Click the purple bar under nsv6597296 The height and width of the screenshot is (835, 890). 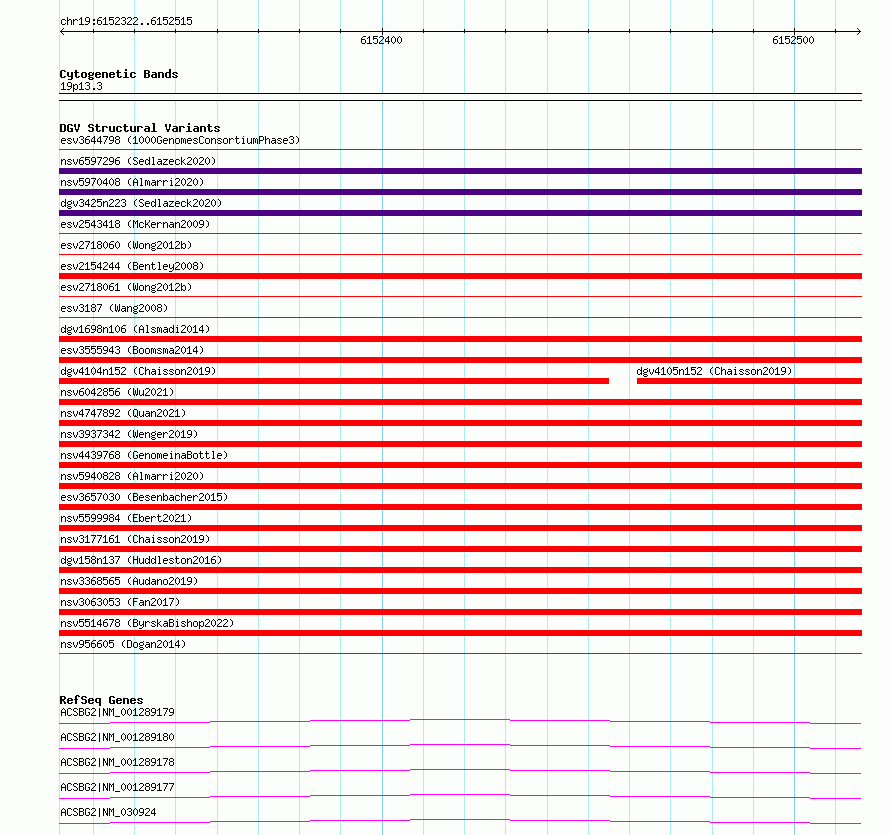(x=460, y=171)
